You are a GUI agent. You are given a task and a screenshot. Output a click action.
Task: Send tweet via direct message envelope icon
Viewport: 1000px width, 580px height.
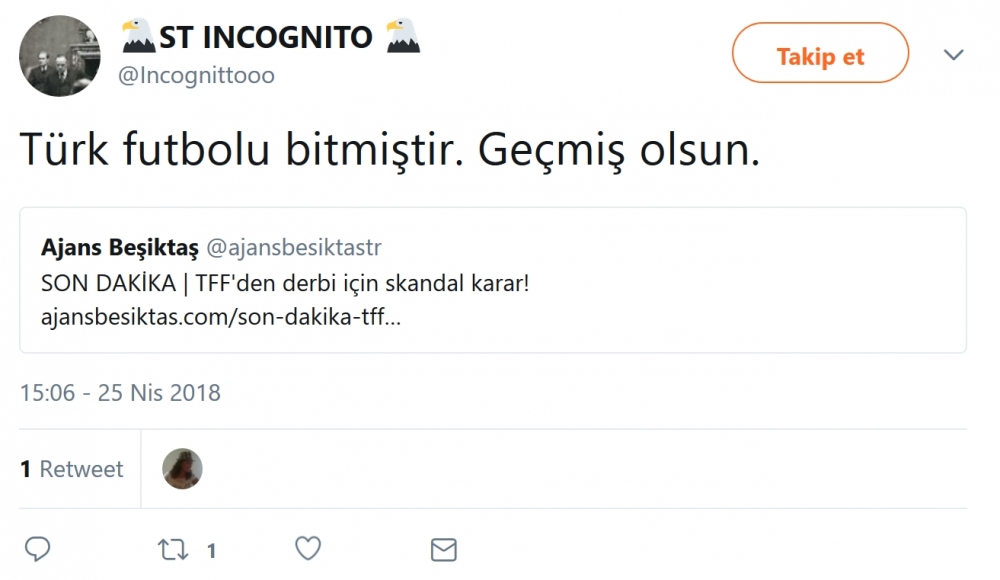443,548
